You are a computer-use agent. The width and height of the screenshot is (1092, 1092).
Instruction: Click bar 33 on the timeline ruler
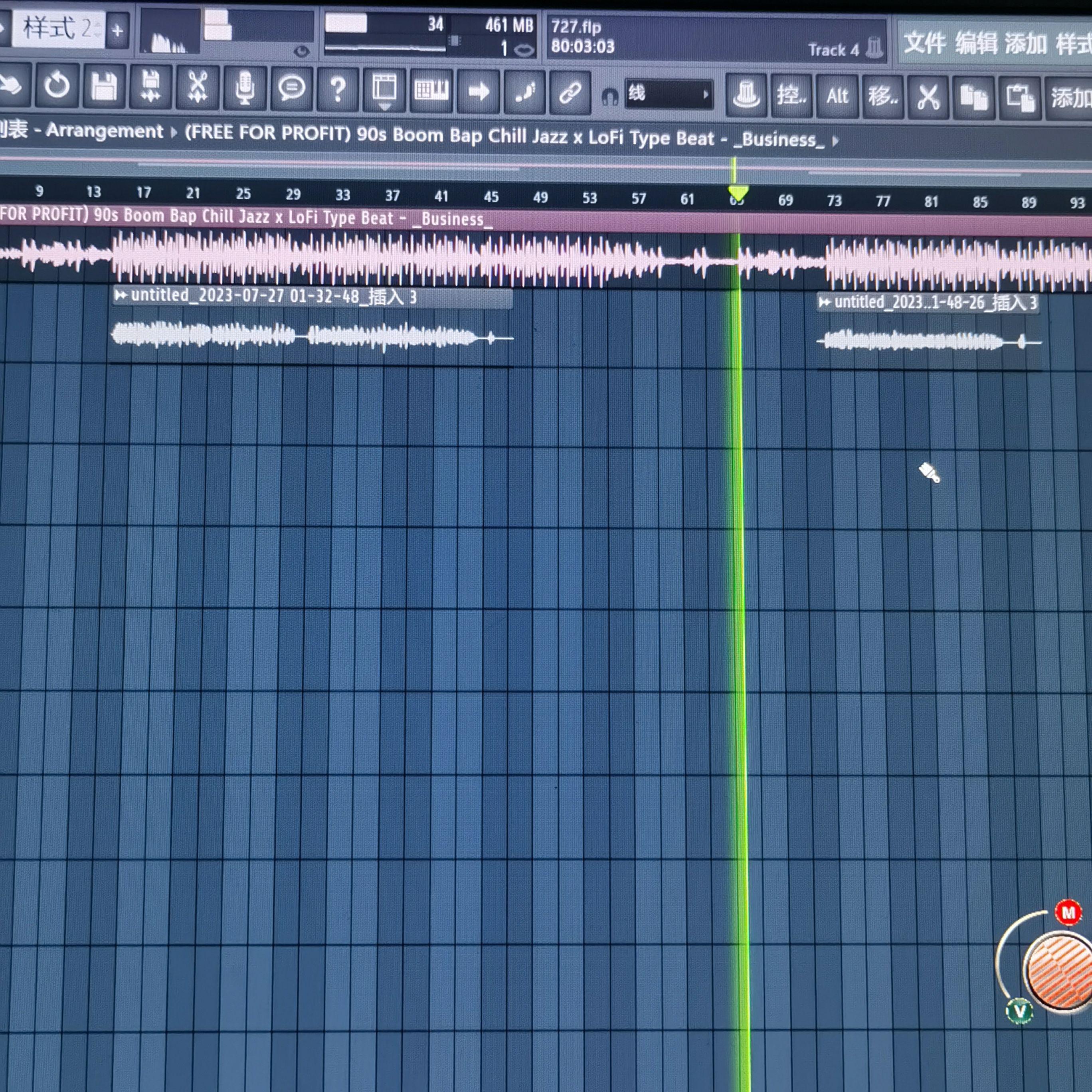[x=342, y=195]
